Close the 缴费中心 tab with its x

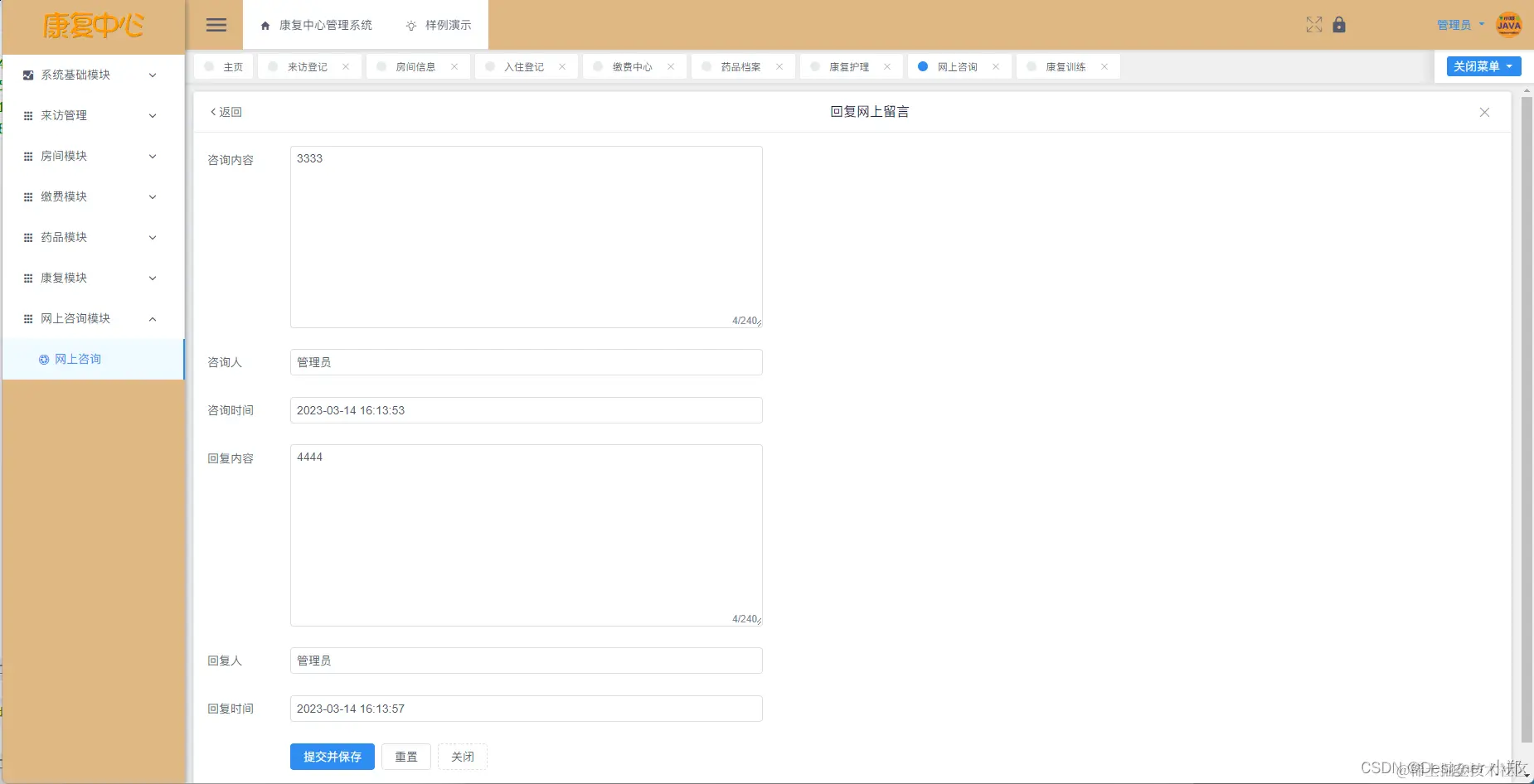[x=671, y=66]
